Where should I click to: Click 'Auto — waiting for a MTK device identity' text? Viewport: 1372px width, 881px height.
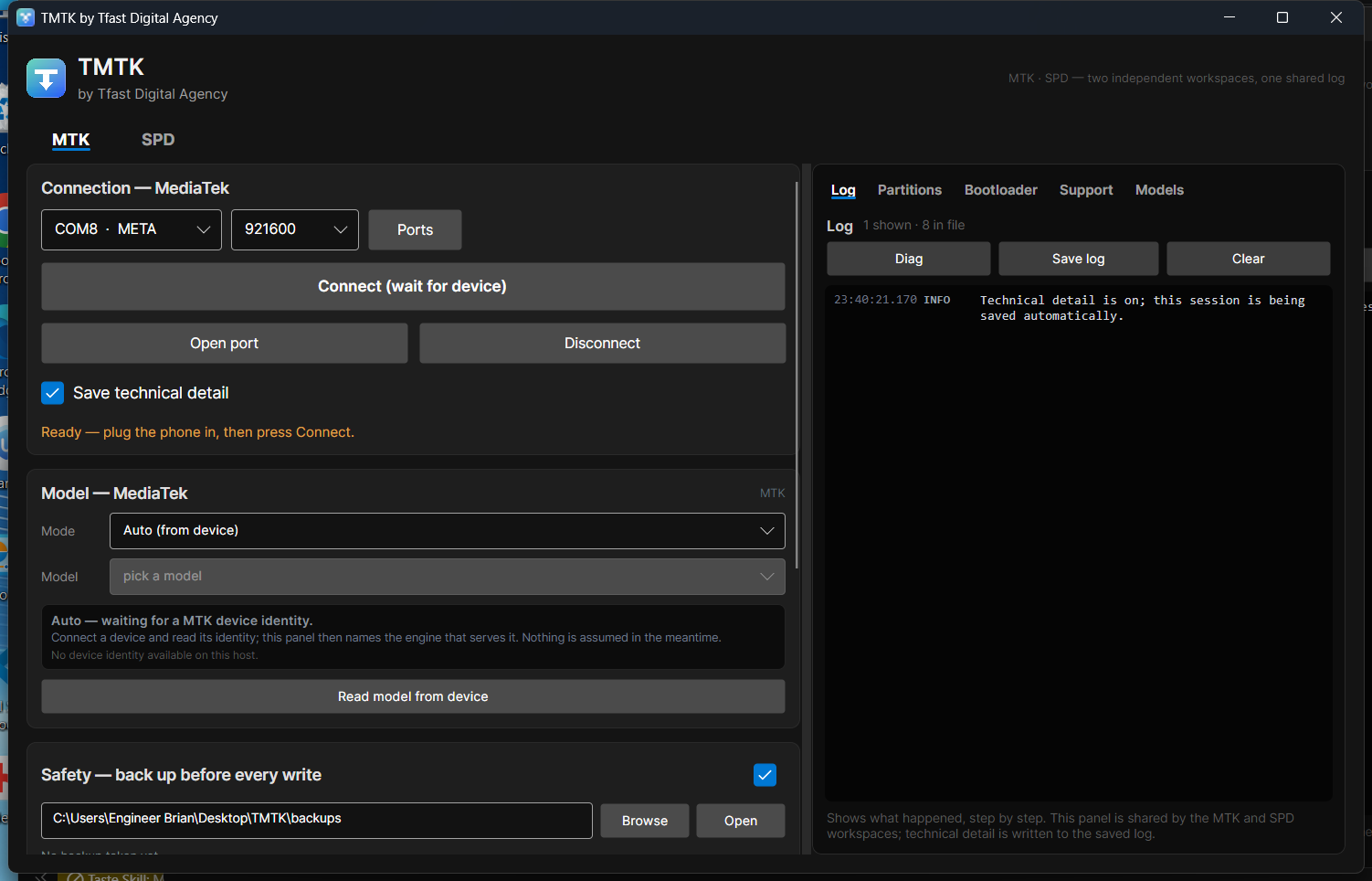coord(182,621)
